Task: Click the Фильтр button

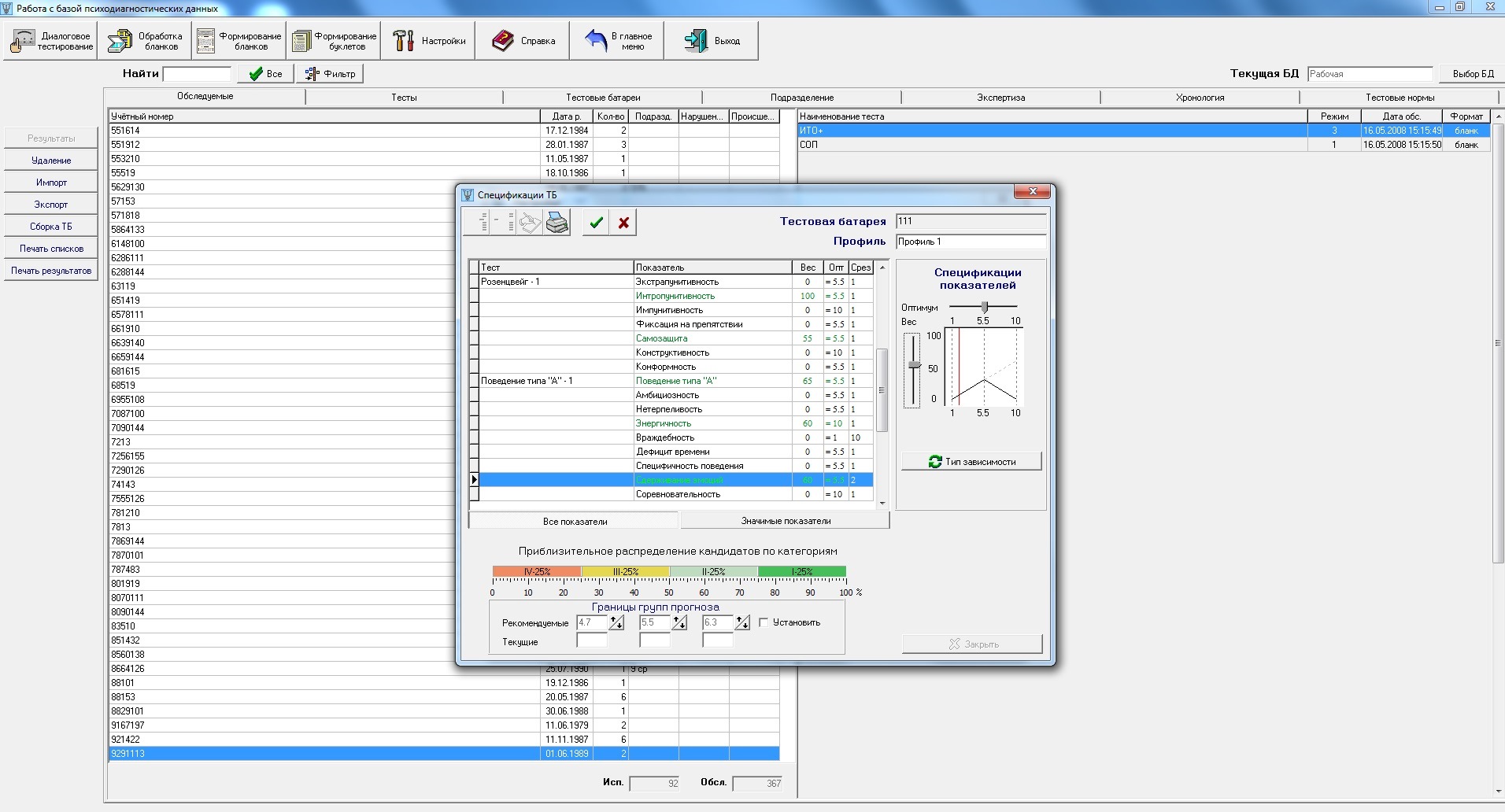Action: 331,74
